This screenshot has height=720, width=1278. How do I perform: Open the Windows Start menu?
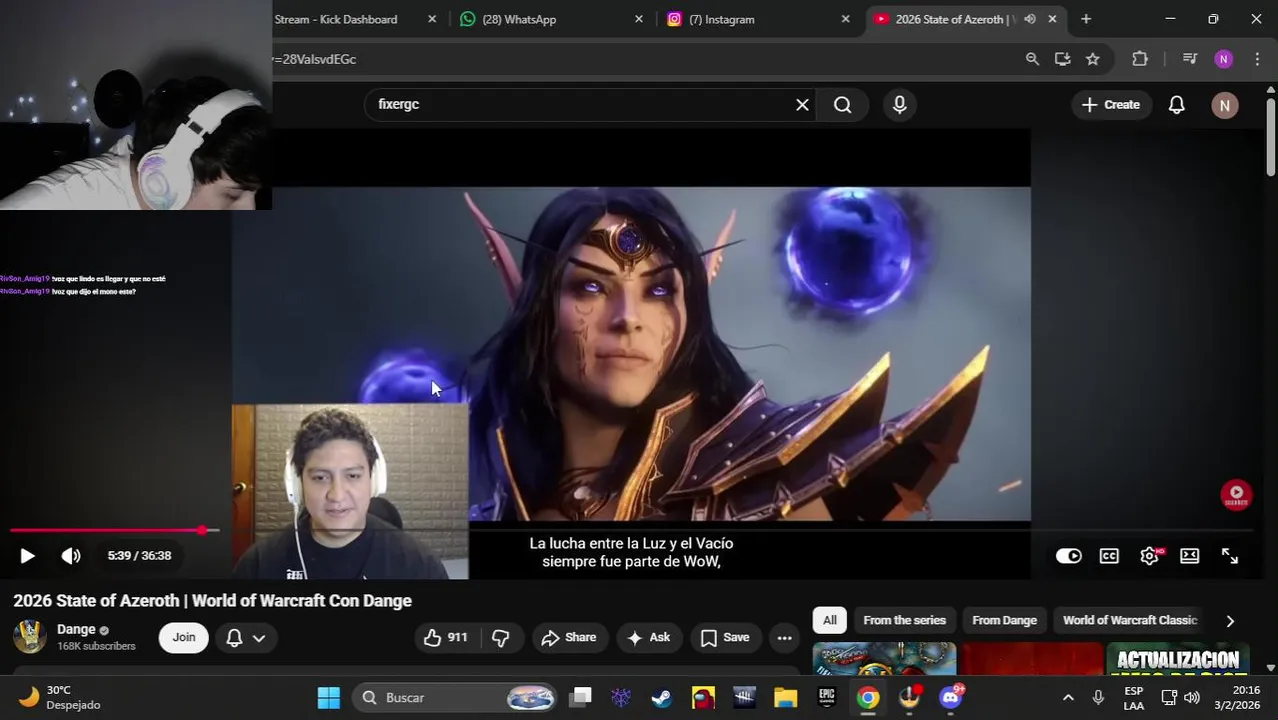click(329, 698)
